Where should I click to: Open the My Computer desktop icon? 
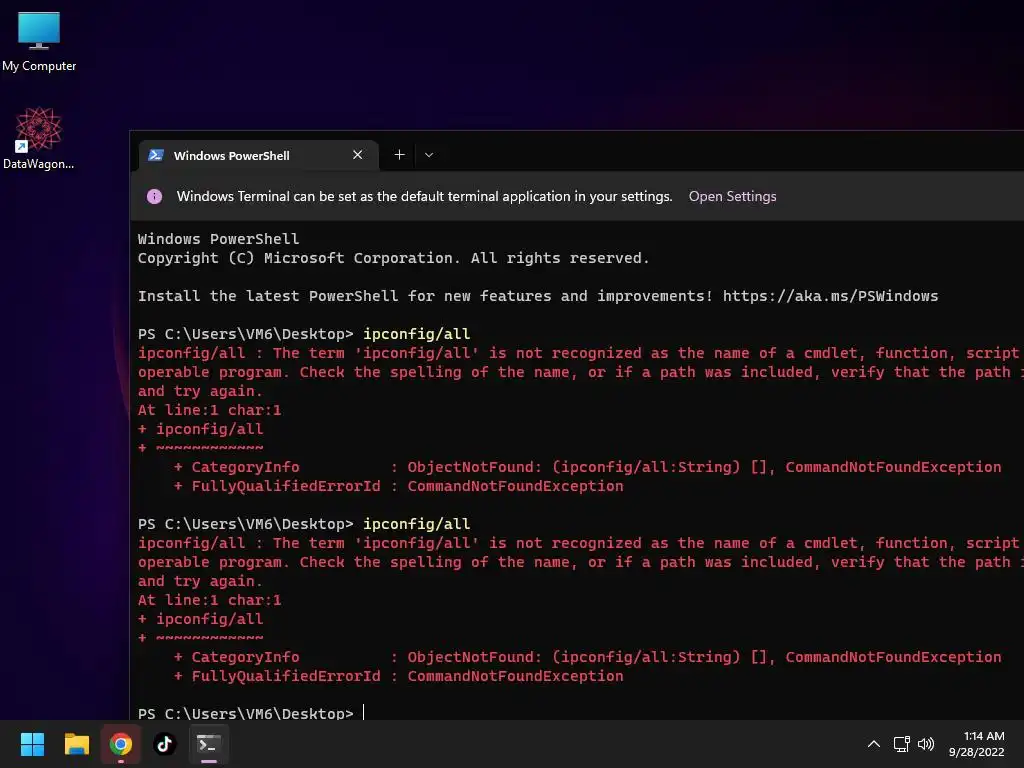click(x=39, y=42)
